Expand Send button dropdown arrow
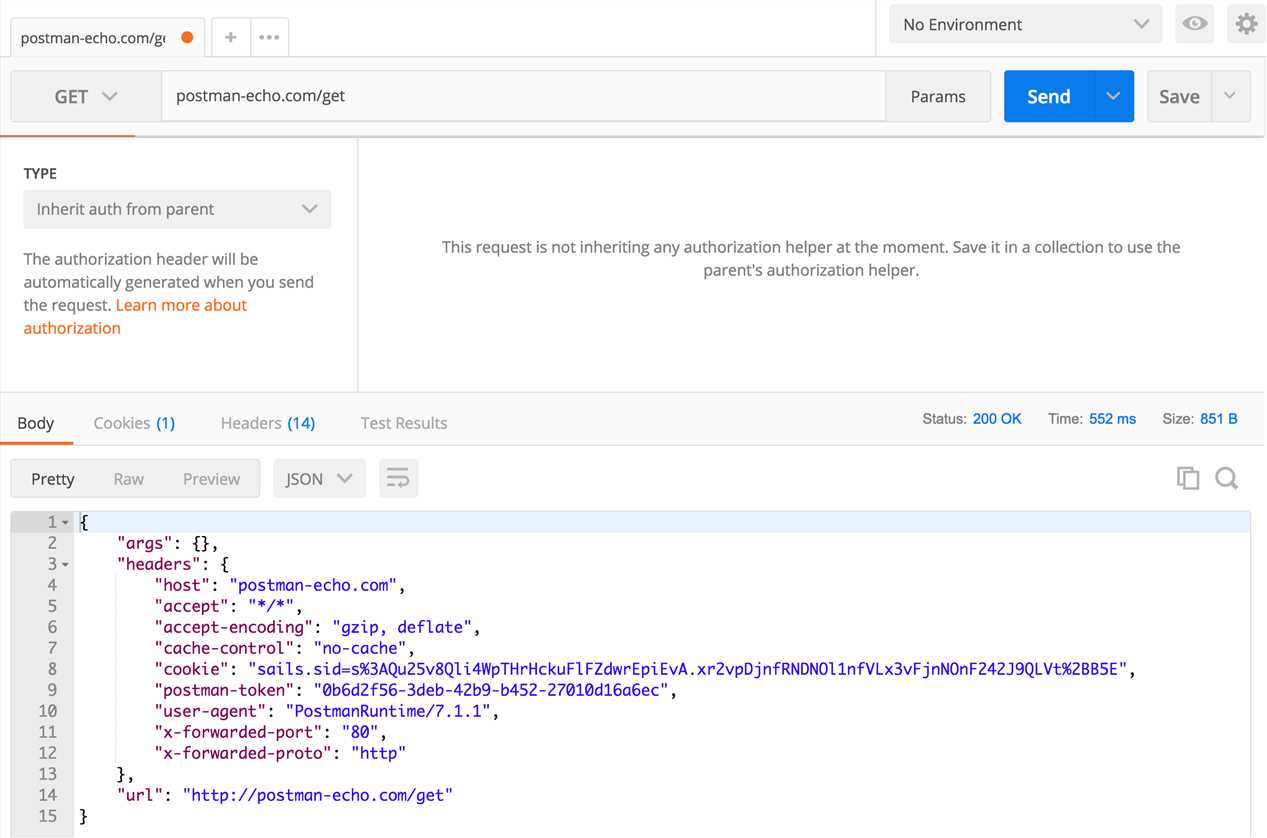The height and width of the screenshot is (838, 1267). pos(1113,96)
